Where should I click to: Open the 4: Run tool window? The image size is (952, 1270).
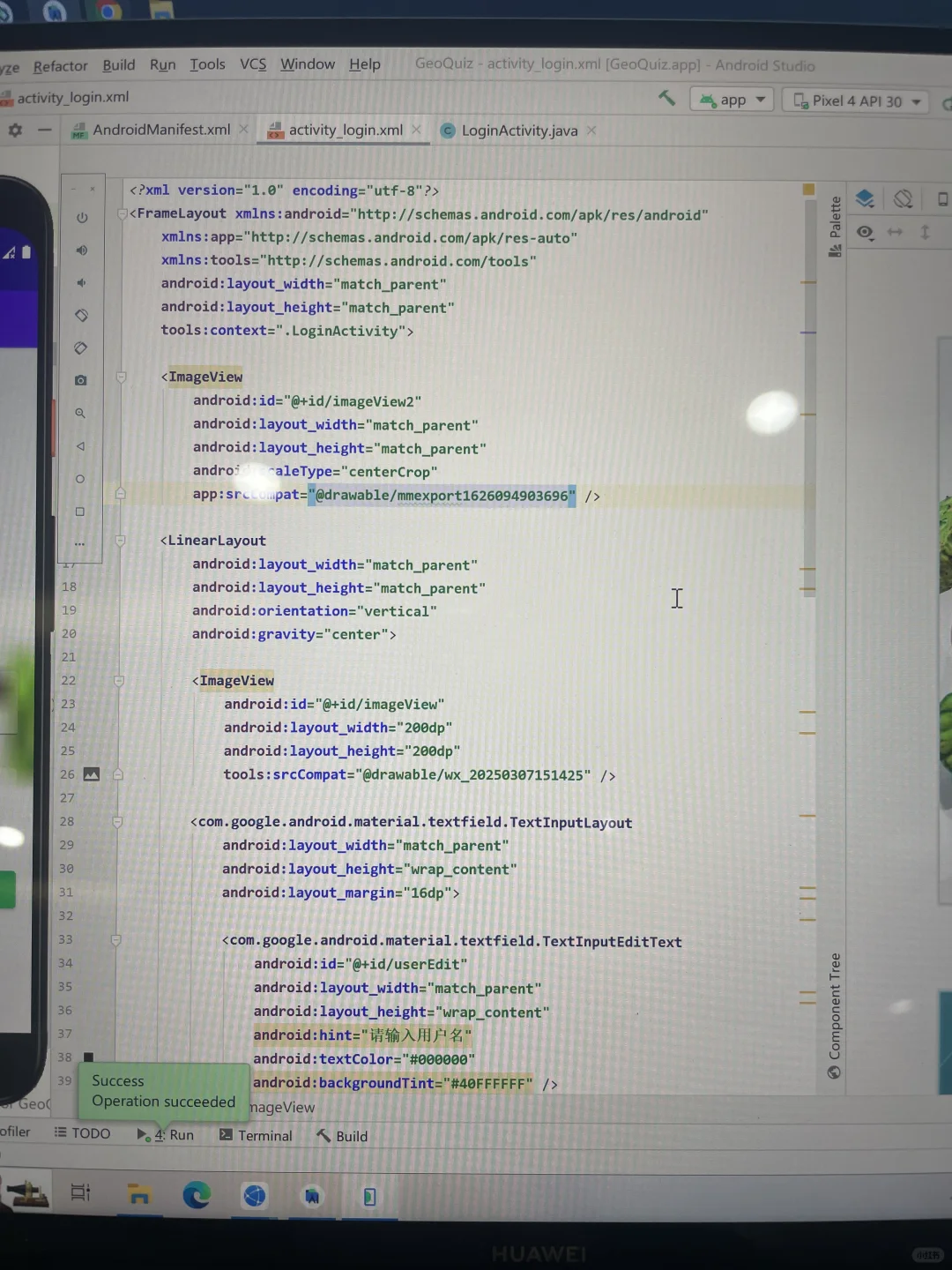point(165,1135)
